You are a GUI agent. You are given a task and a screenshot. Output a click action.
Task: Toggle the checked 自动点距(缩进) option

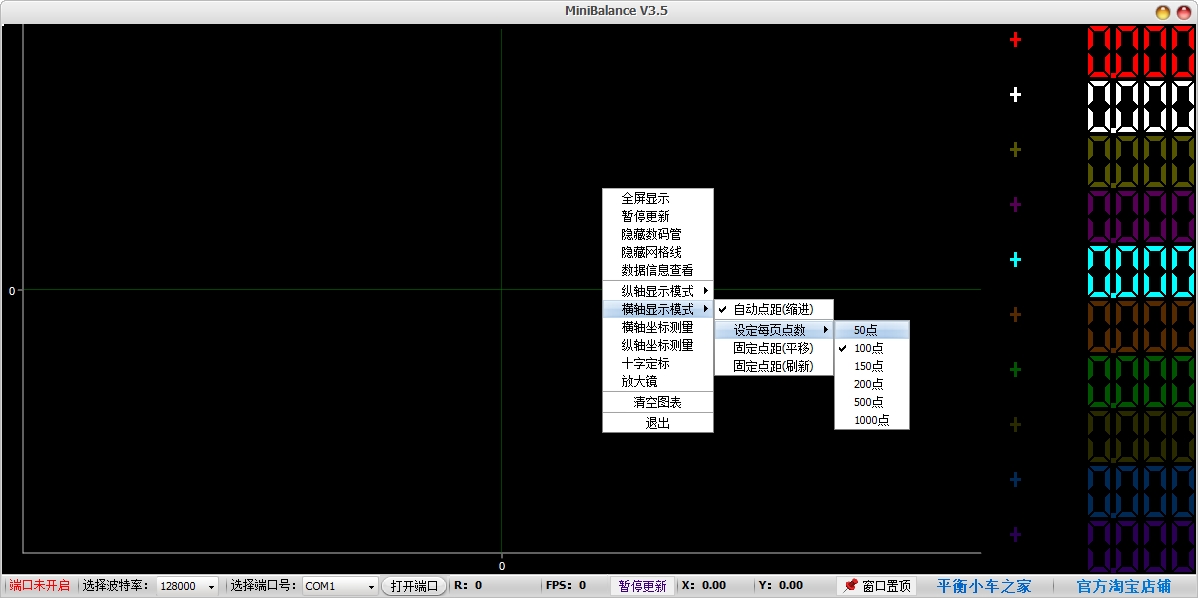(773, 310)
